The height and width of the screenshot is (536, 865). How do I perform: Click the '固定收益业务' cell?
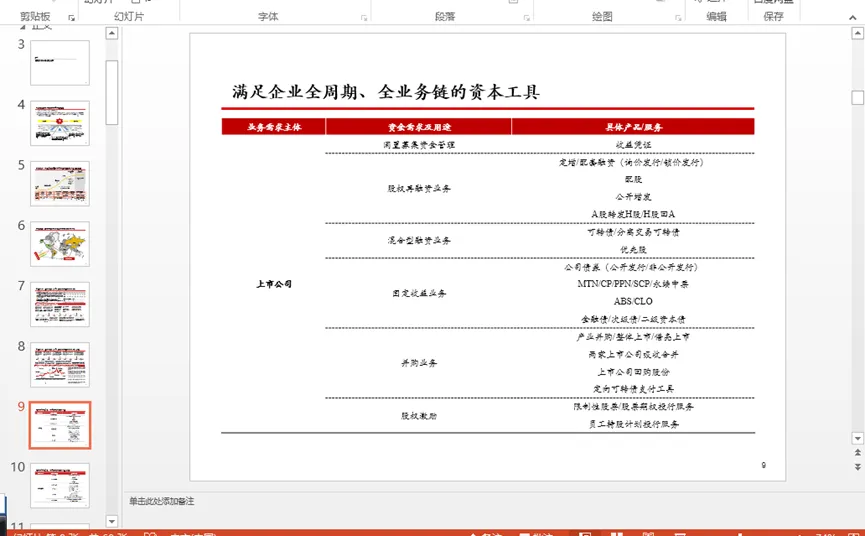coord(419,293)
